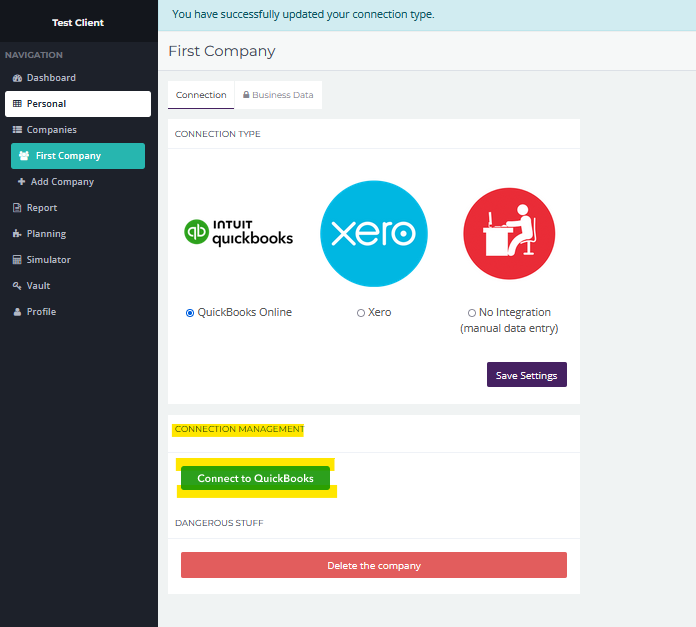Click the Test Client header title
696x627 pixels.
click(78, 23)
